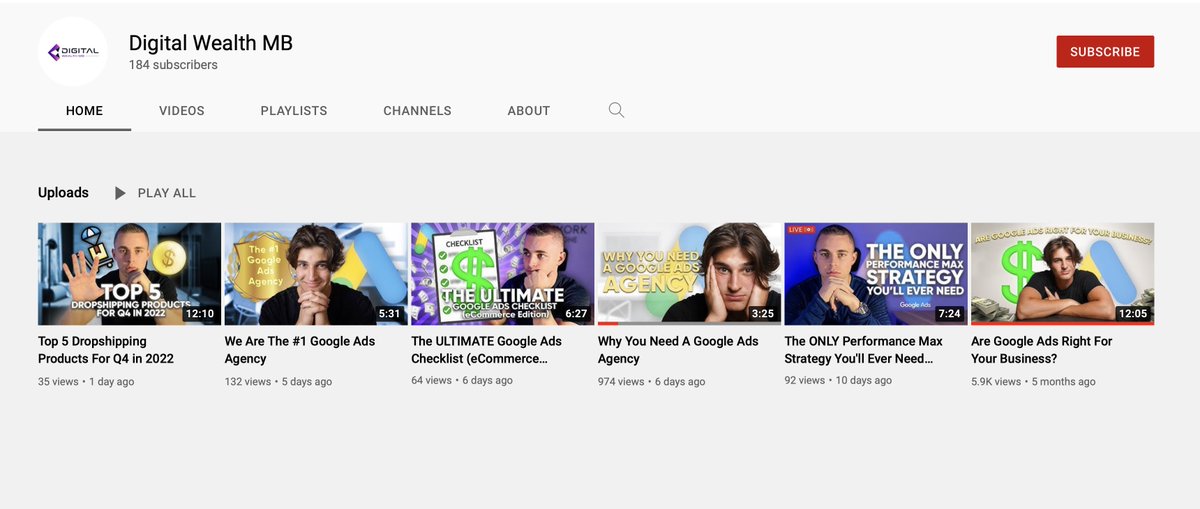Click '132 views • 5 days ago' text
The width and height of the screenshot is (1200, 509).
[277, 382]
